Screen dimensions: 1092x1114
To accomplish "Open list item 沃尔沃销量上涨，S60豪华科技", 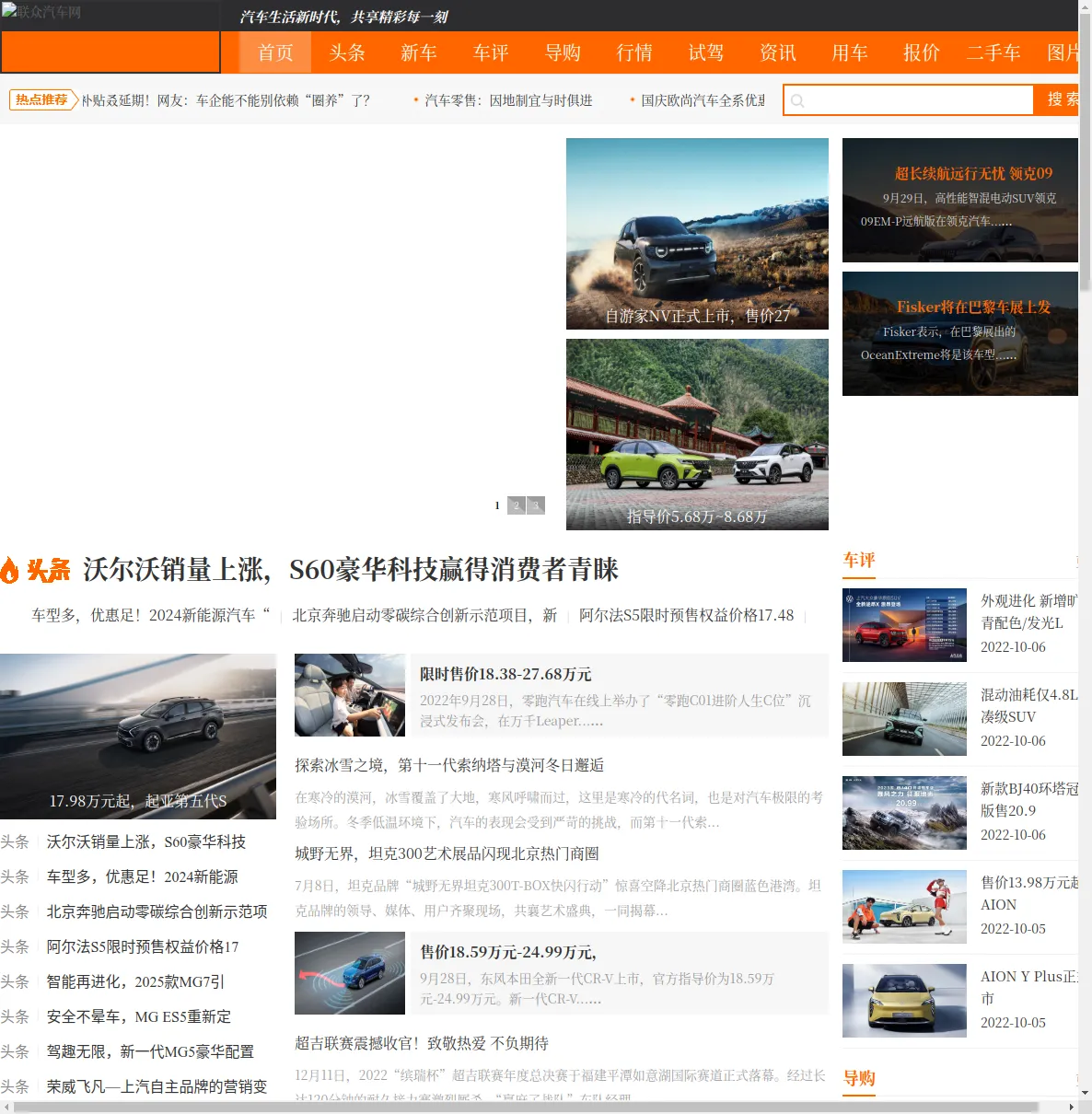I will coord(146,841).
